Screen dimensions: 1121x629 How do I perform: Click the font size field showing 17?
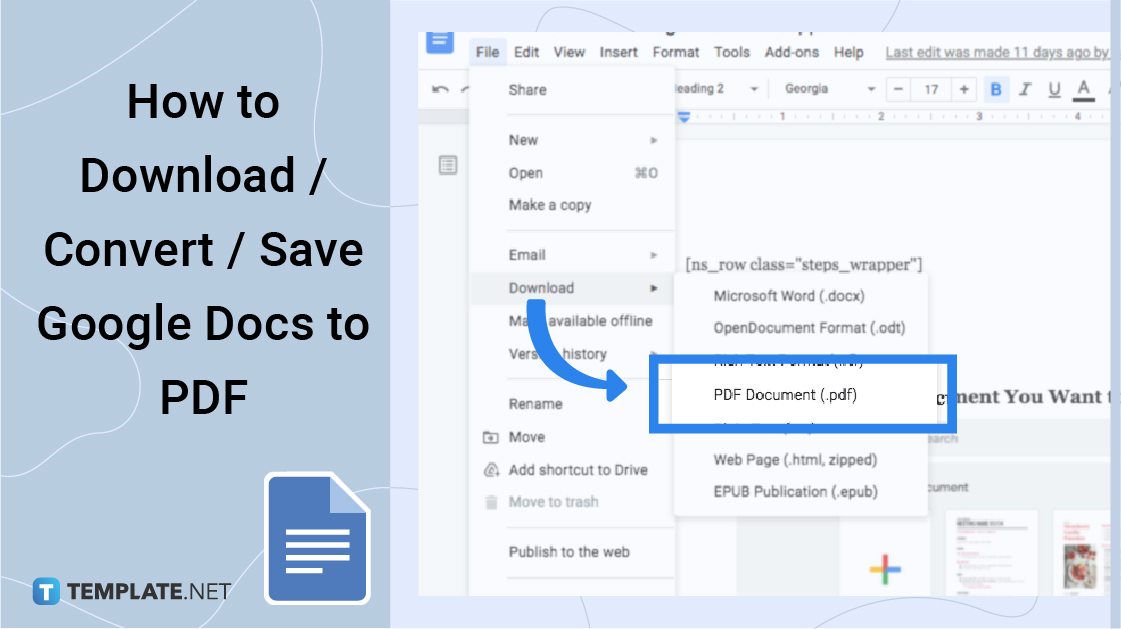coord(933,89)
